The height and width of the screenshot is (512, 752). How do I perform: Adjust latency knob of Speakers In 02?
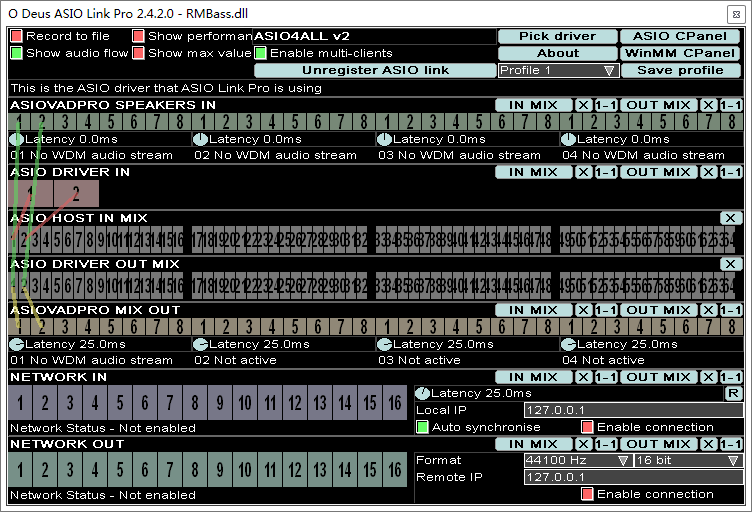click(x=200, y=140)
